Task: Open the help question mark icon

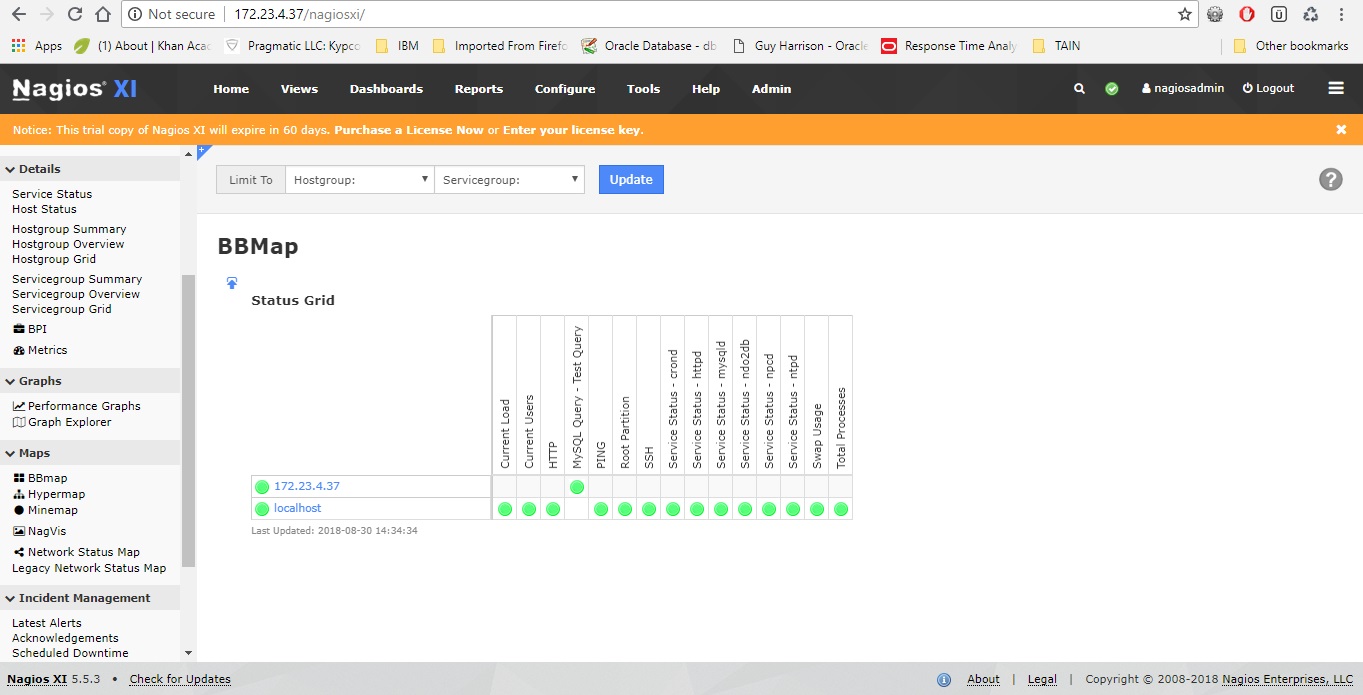Action: pos(1330,179)
